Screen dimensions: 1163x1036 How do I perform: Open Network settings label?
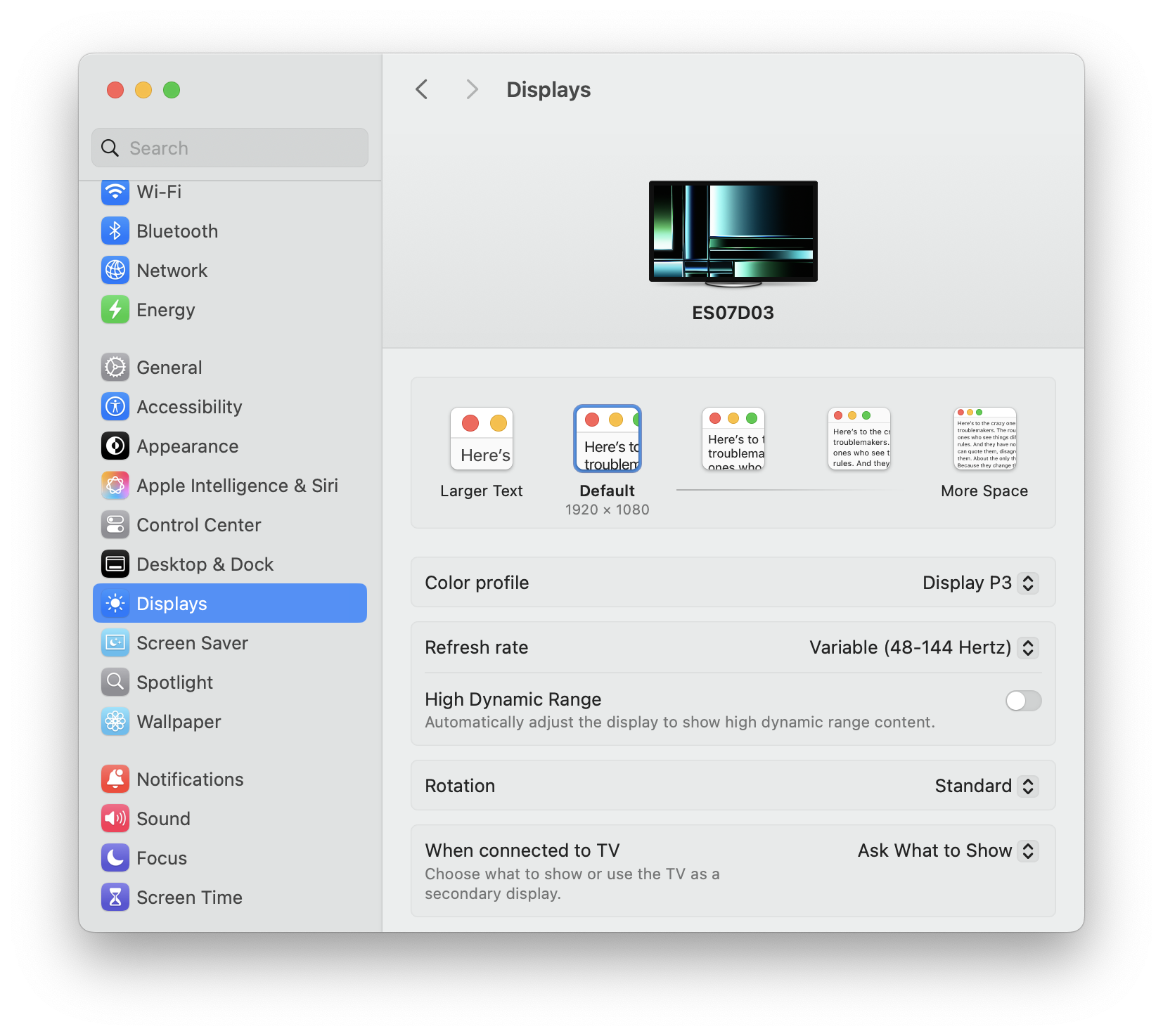coord(172,270)
